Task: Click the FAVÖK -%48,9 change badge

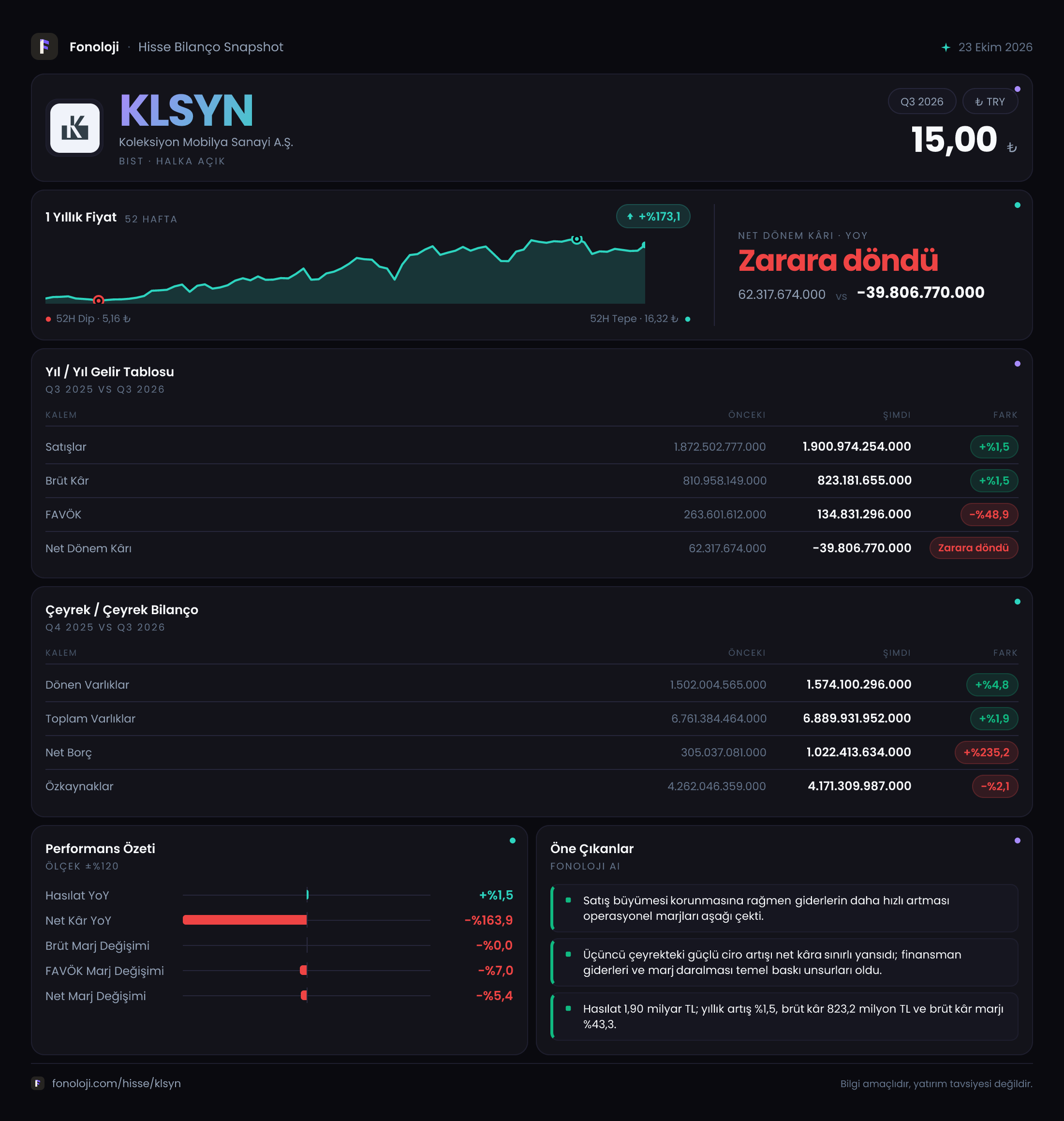Action: pos(989,514)
